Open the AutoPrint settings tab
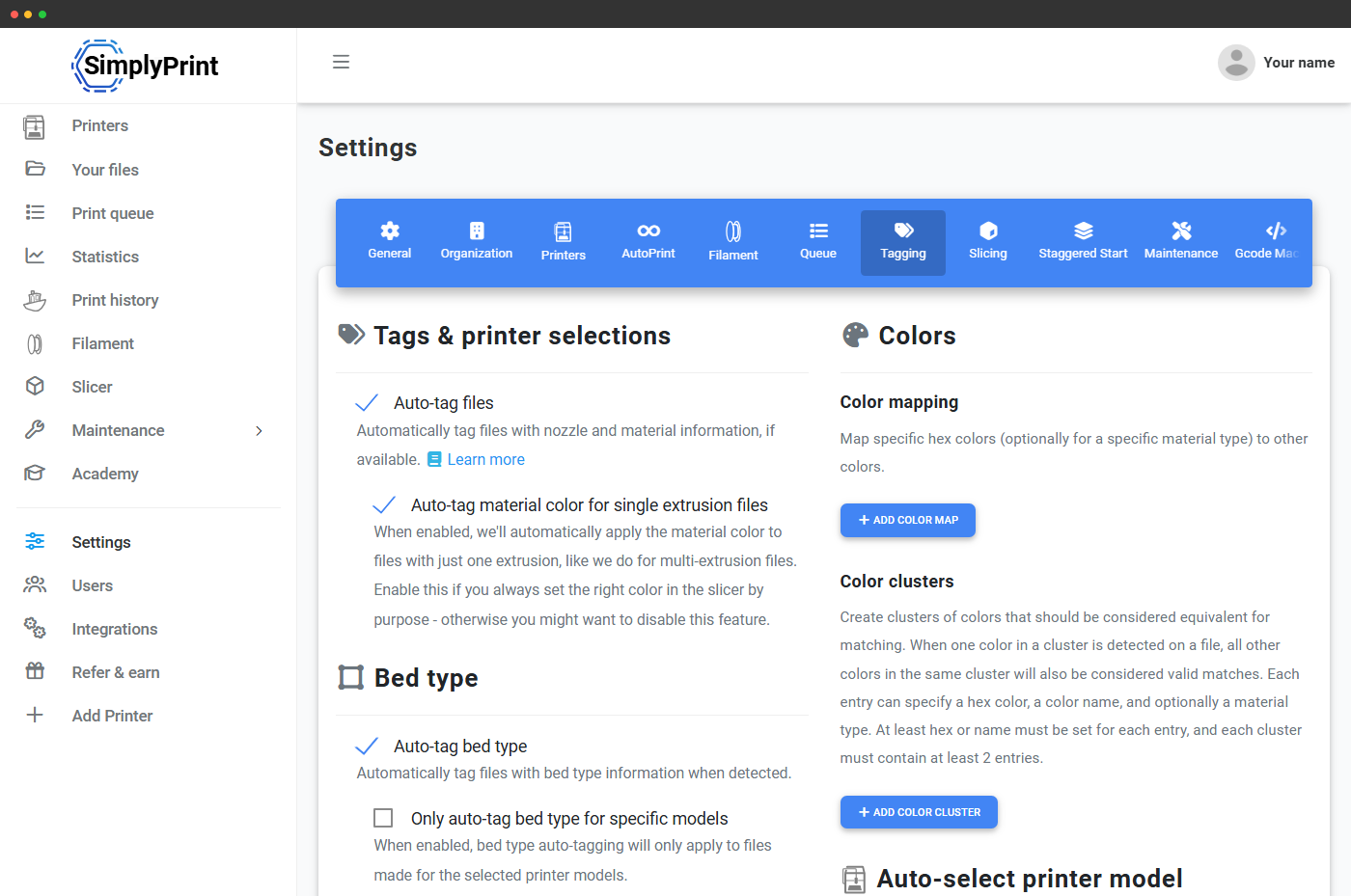Viewport: 1351px width, 896px height. pos(648,242)
